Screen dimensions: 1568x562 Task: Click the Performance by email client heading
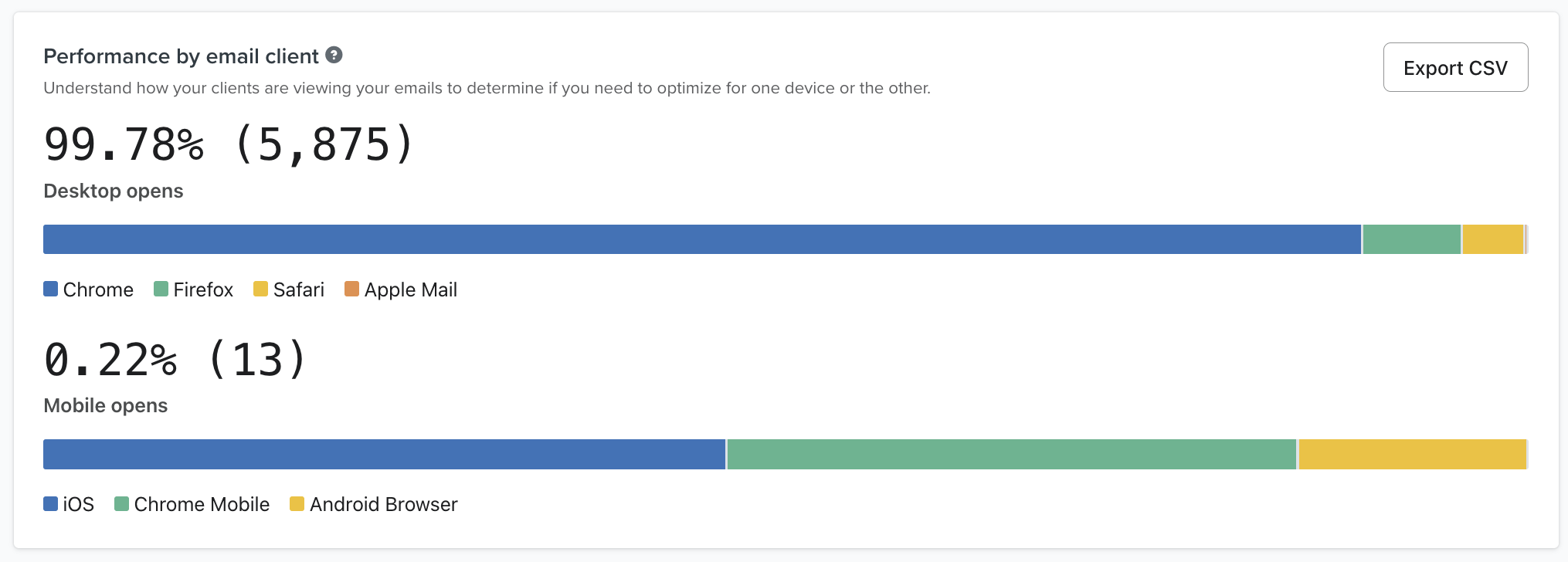coord(181,56)
